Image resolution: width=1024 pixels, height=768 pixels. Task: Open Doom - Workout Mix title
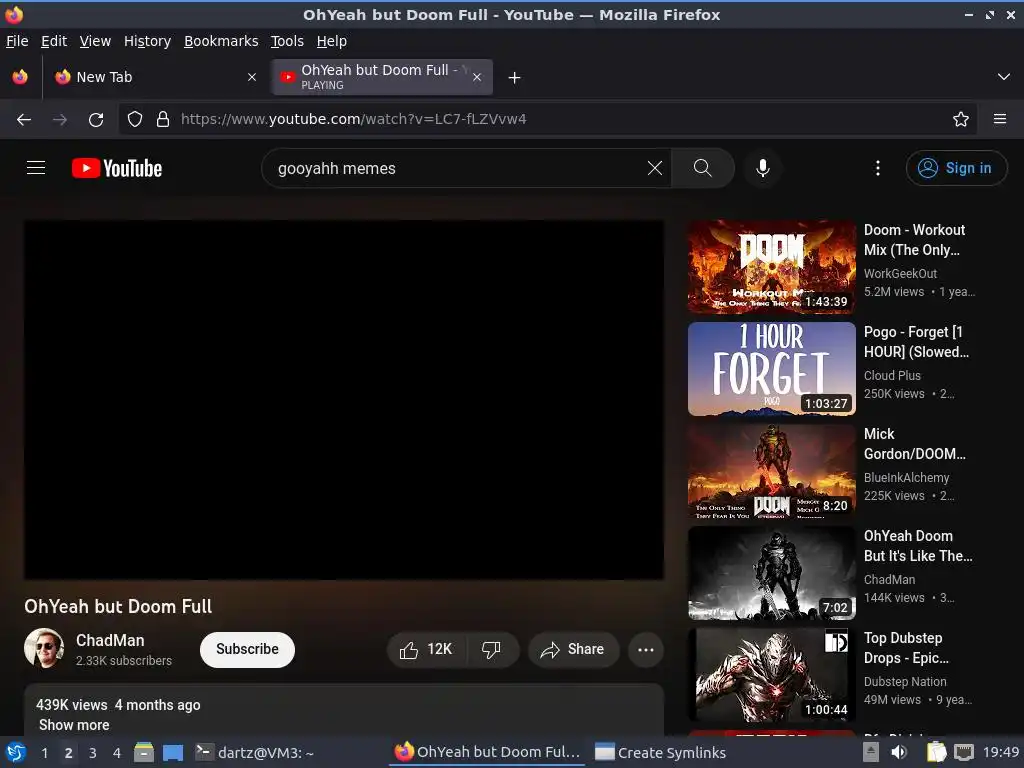tap(914, 240)
